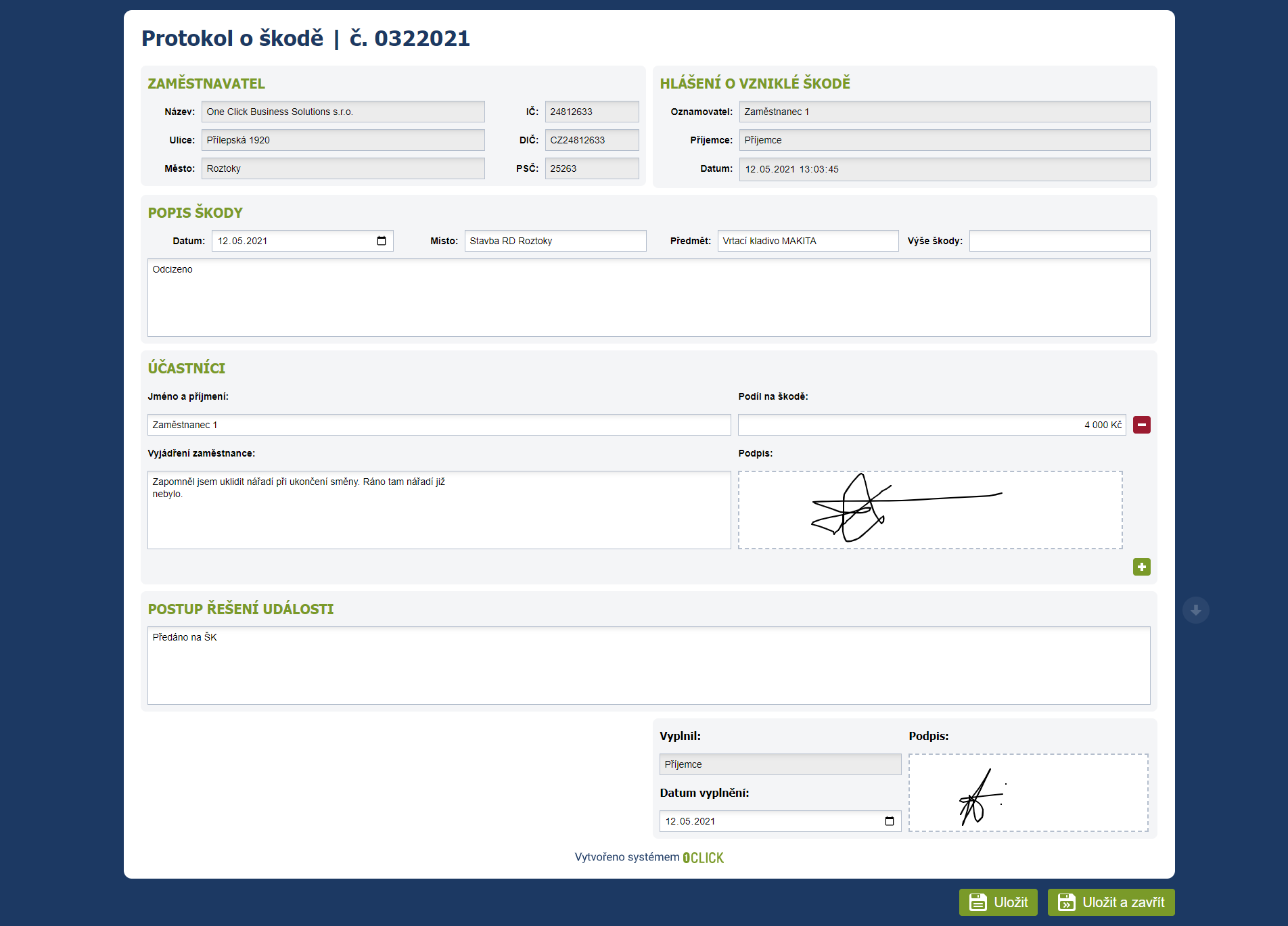
Task: Click the DIČ tax ID field
Action: (x=592, y=140)
